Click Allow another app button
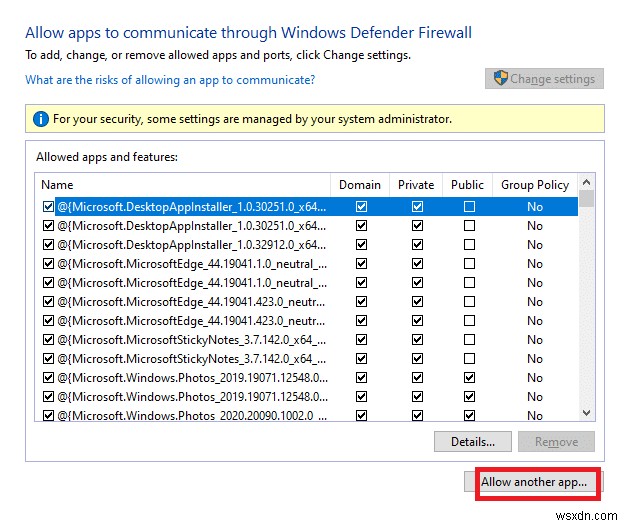 tap(534, 481)
